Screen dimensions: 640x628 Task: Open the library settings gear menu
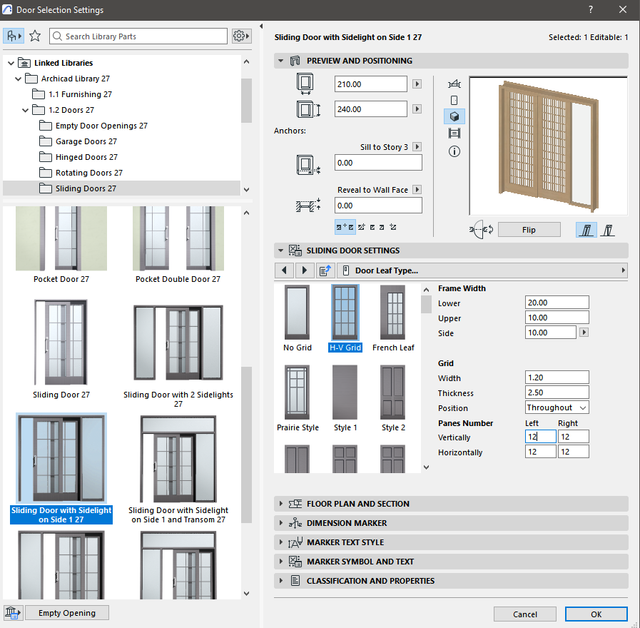point(240,36)
